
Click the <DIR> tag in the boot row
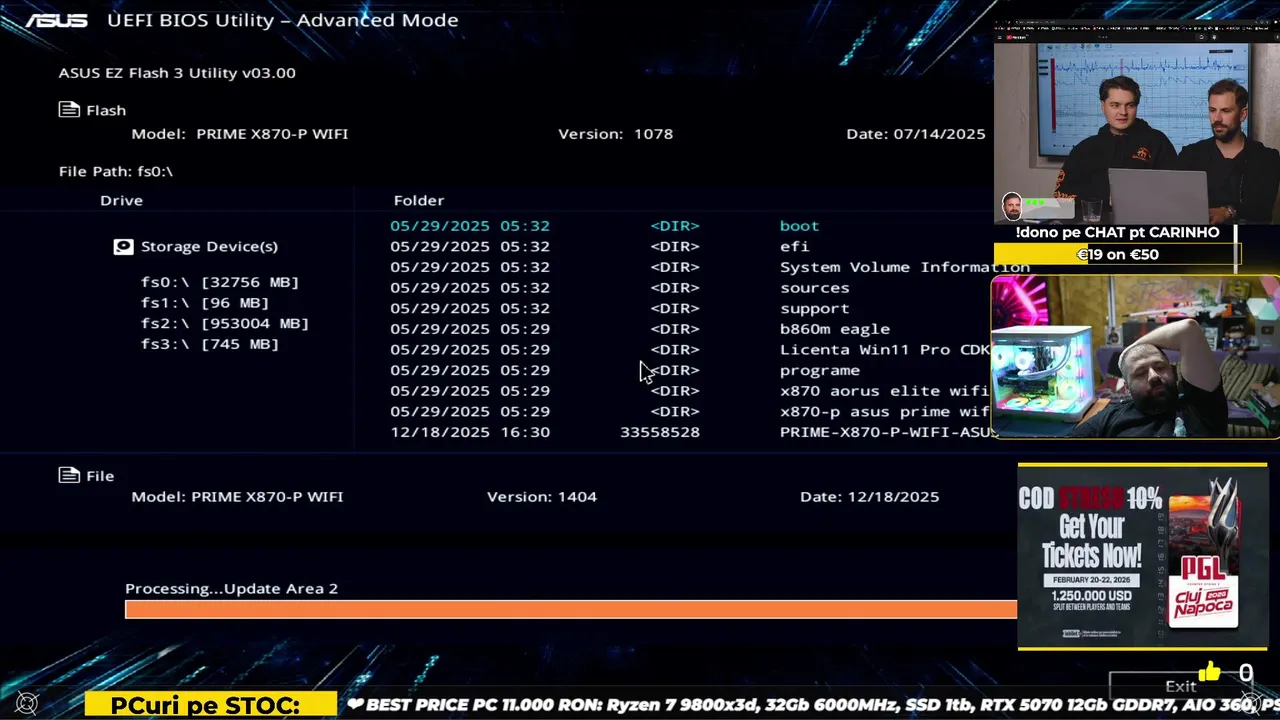[675, 226]
